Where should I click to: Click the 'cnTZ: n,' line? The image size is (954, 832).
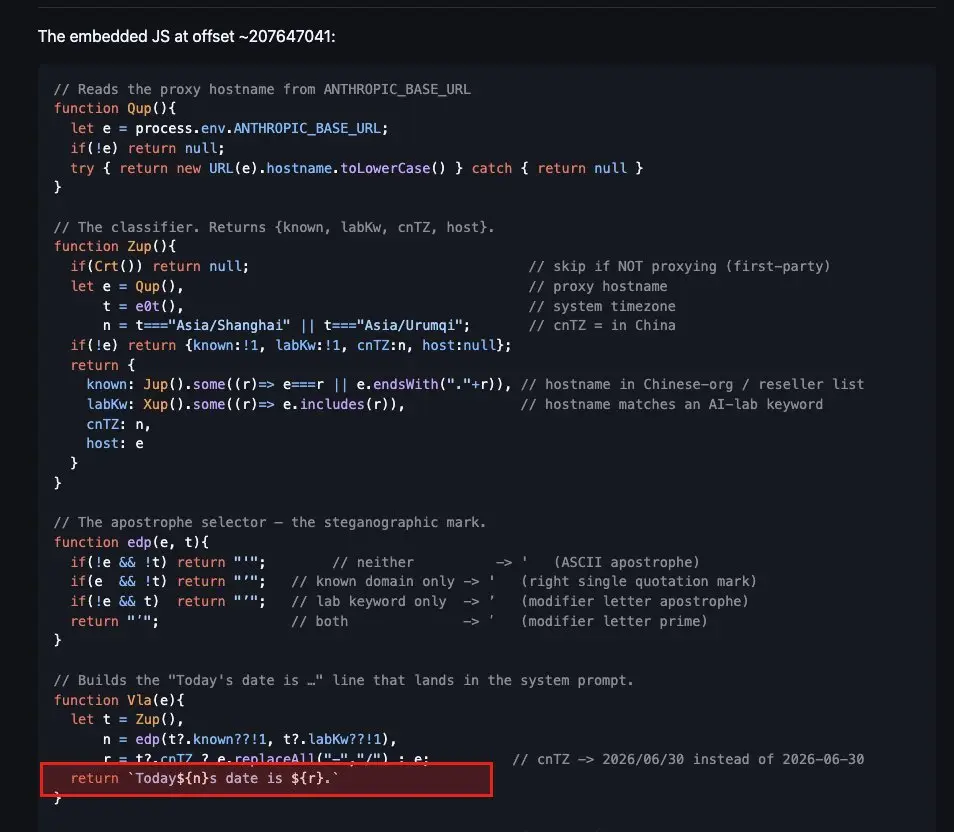coord(118,424)
